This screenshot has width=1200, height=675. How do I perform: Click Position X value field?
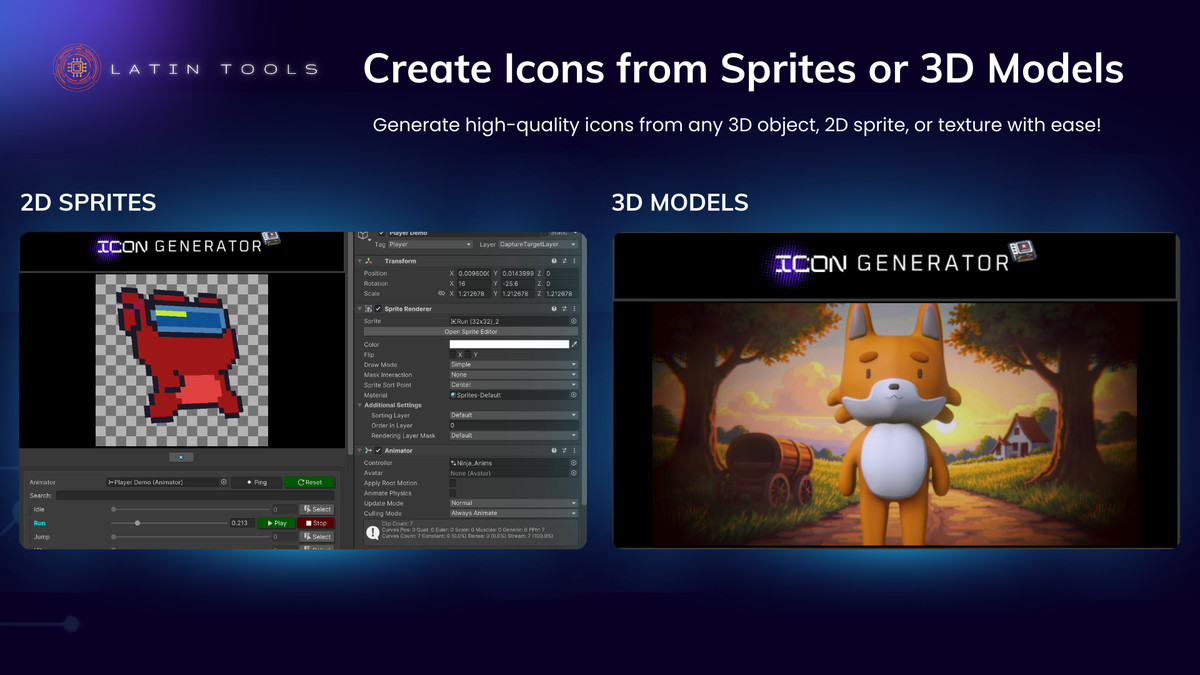pyautogui.click(x=474, y=273)
